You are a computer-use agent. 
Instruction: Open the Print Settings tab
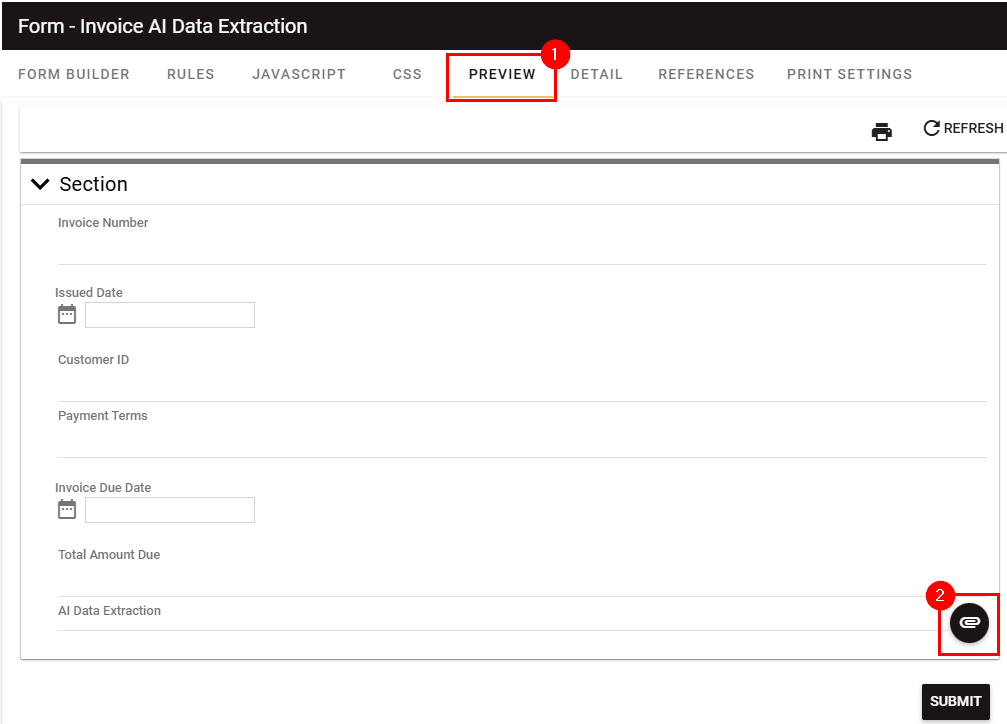(849, 74)
